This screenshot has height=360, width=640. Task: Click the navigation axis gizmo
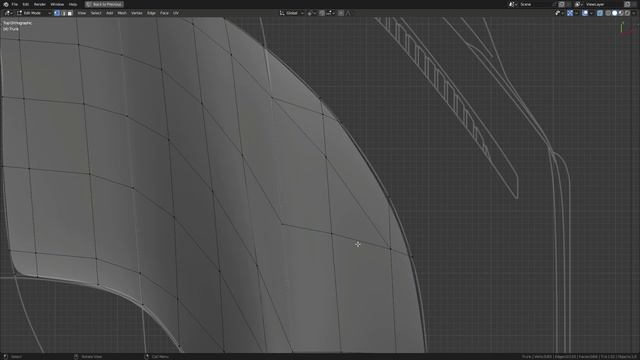(627, 29)
